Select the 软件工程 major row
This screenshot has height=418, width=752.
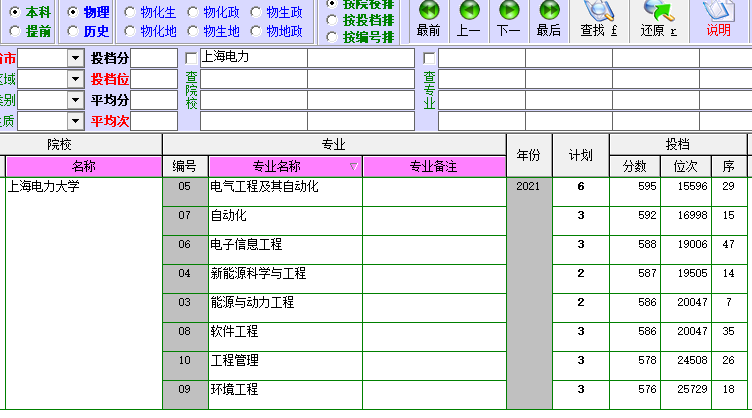tap(285, 337)
